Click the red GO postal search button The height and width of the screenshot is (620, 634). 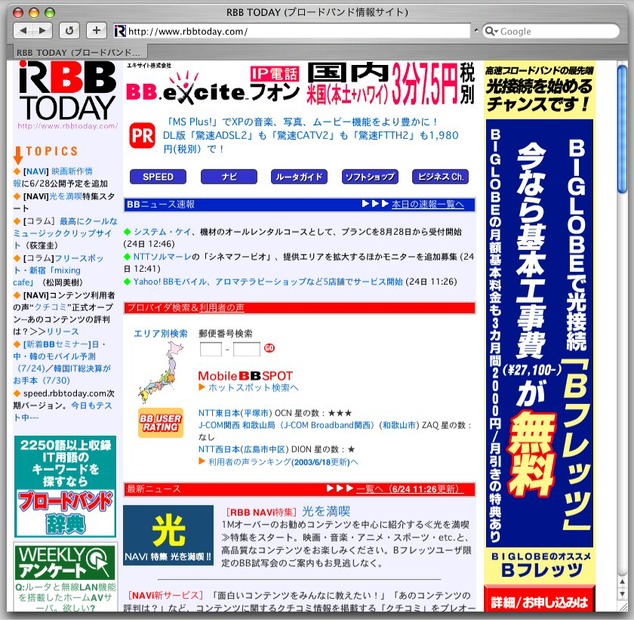pyautogui.click(x=269, y=348)
